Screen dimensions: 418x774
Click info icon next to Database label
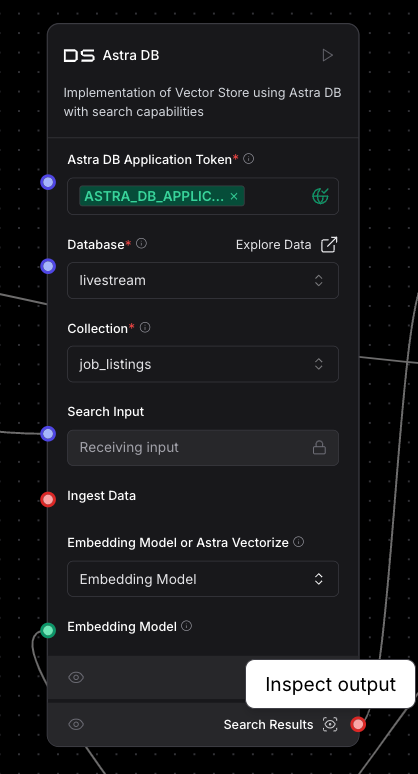[x=141, y=243]
